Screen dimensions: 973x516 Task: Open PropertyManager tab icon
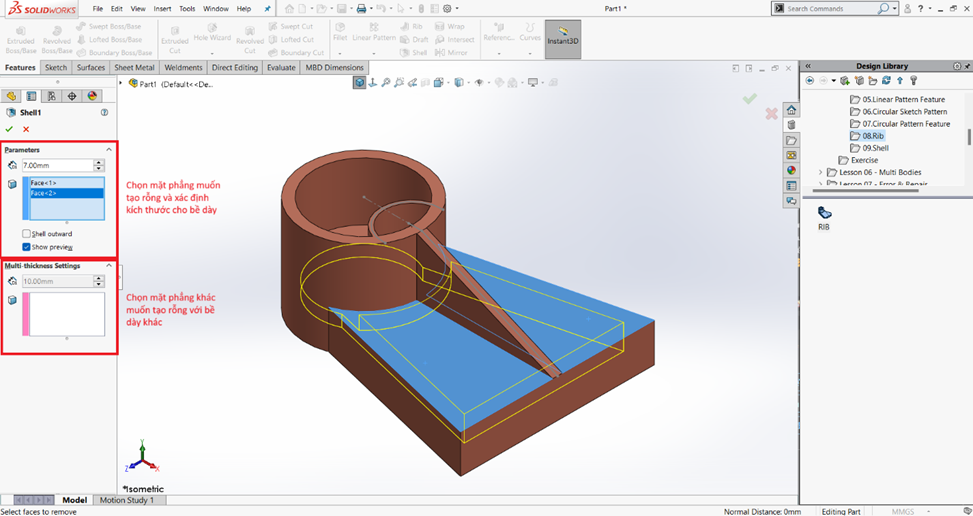(31, 96)
